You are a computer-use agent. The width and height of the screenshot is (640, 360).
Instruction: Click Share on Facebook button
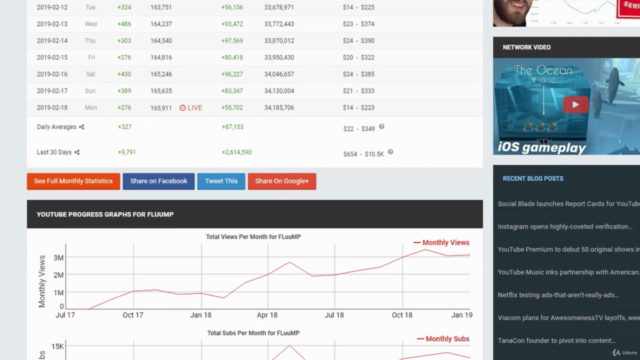click(159, 181)
